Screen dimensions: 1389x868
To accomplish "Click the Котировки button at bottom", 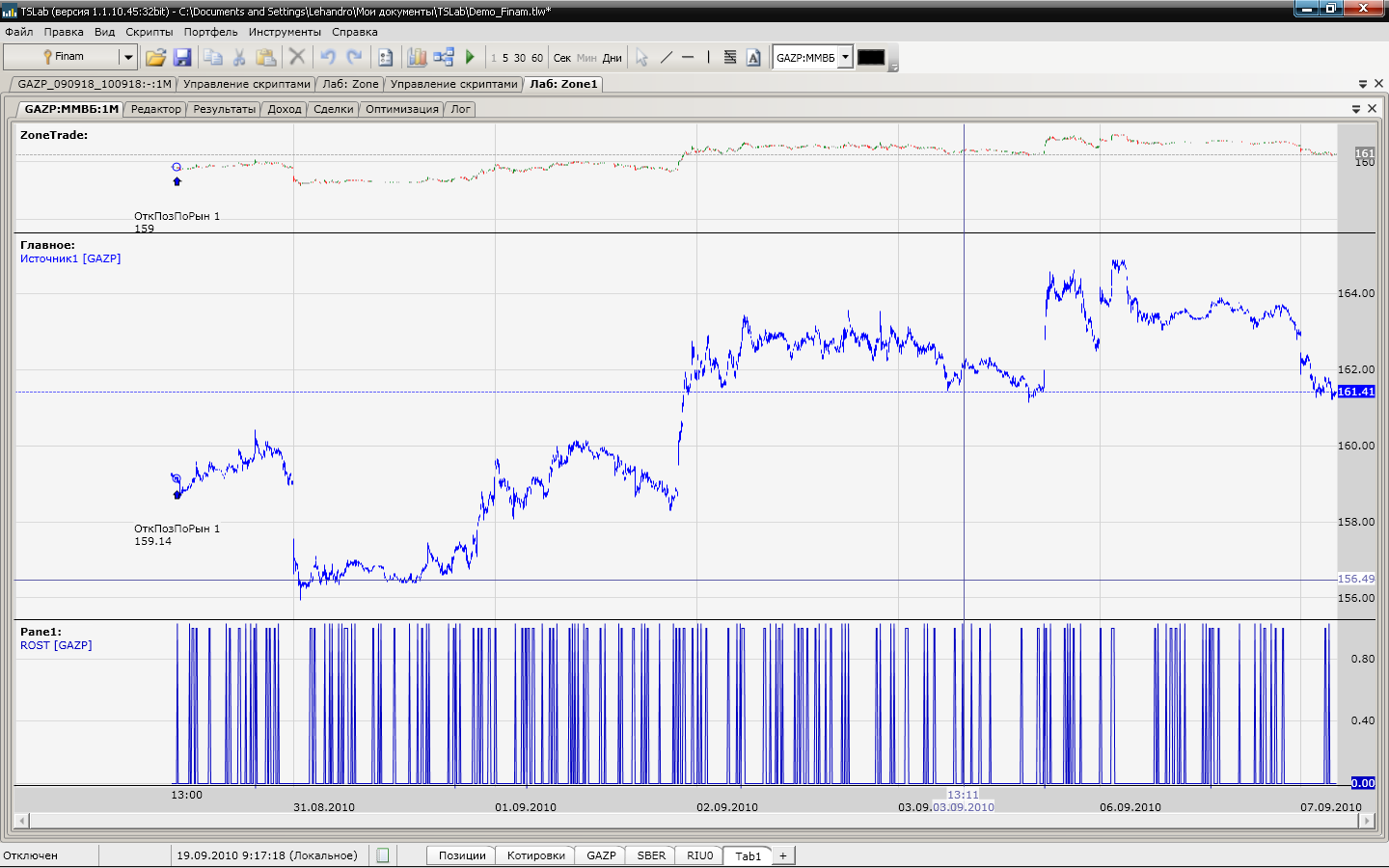I will 535,855.
